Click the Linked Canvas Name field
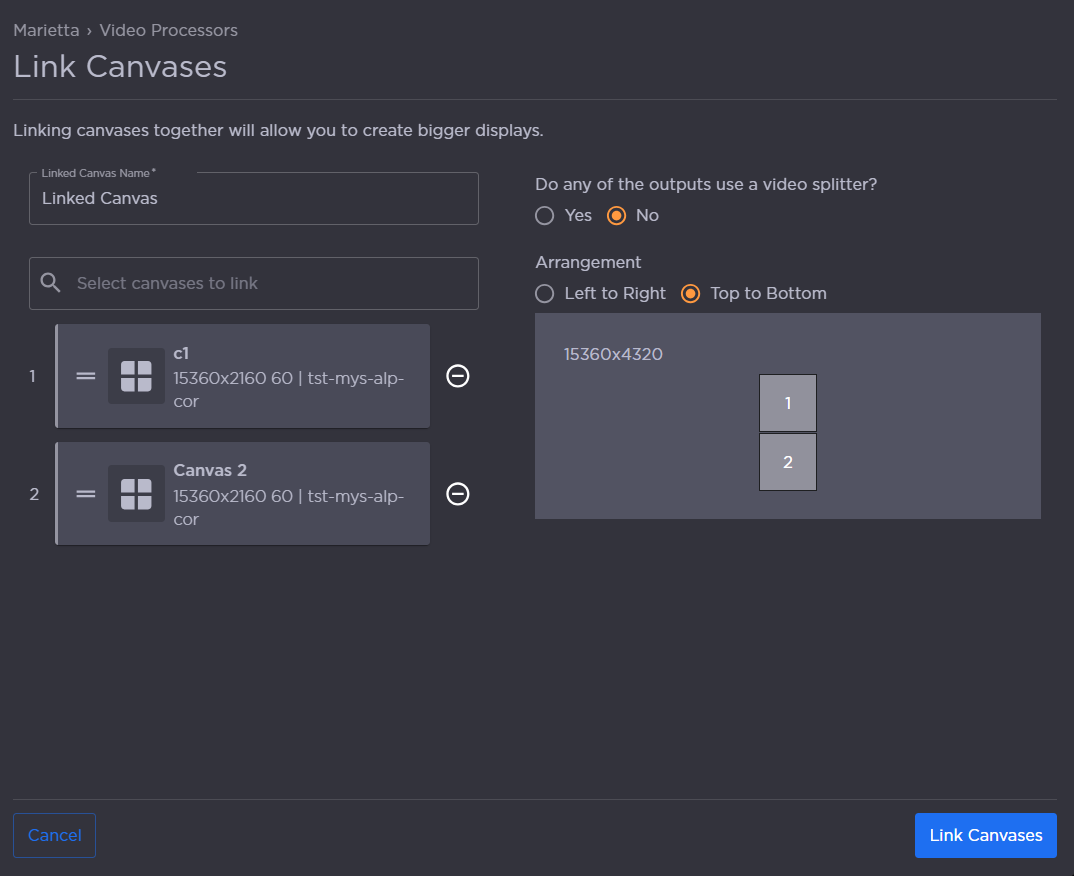Image resolution: width=1074 pixels, height=876 pixels. pos(253,199)
